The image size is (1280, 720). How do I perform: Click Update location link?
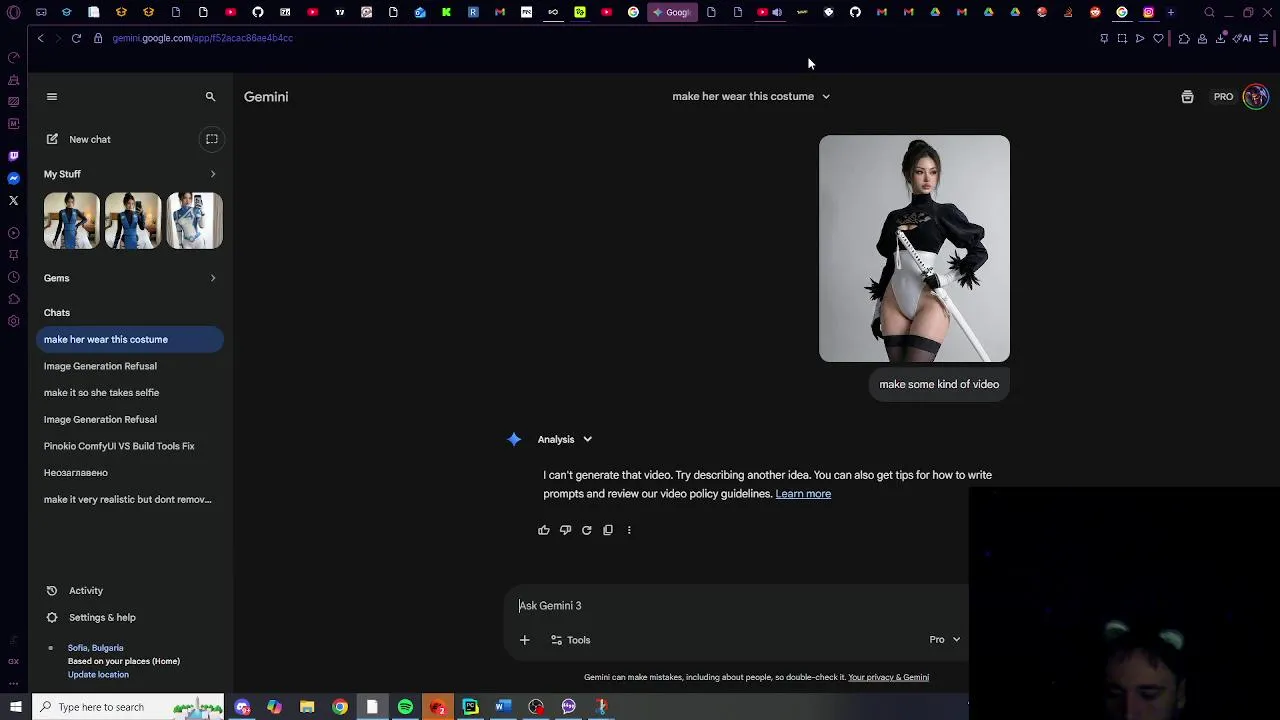pyautogui.click(x=98, y=675)
